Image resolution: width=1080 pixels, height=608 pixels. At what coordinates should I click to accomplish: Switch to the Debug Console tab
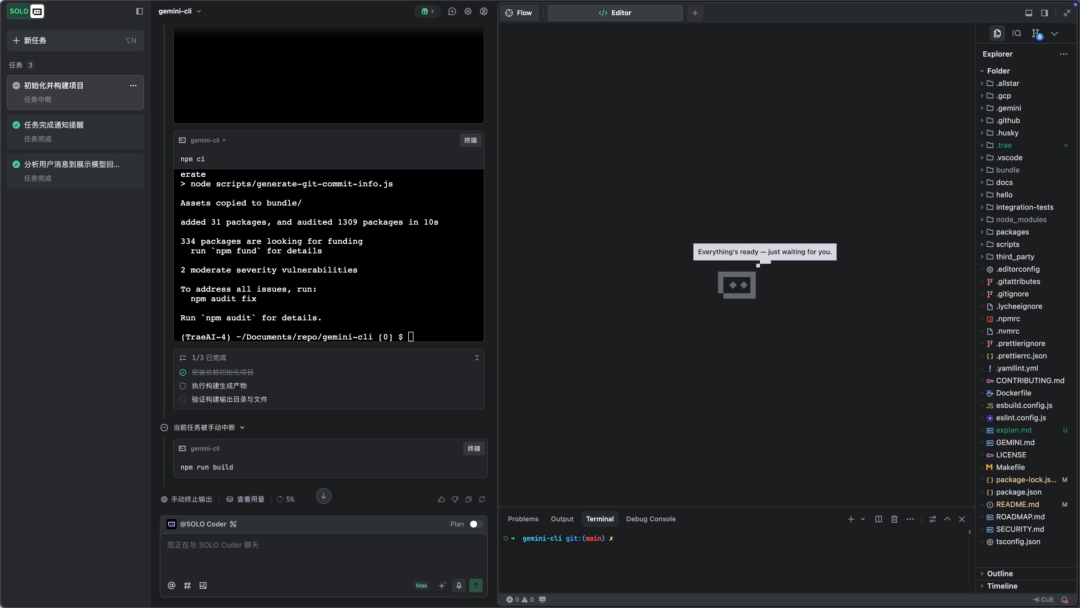click(x=650, y=519)
